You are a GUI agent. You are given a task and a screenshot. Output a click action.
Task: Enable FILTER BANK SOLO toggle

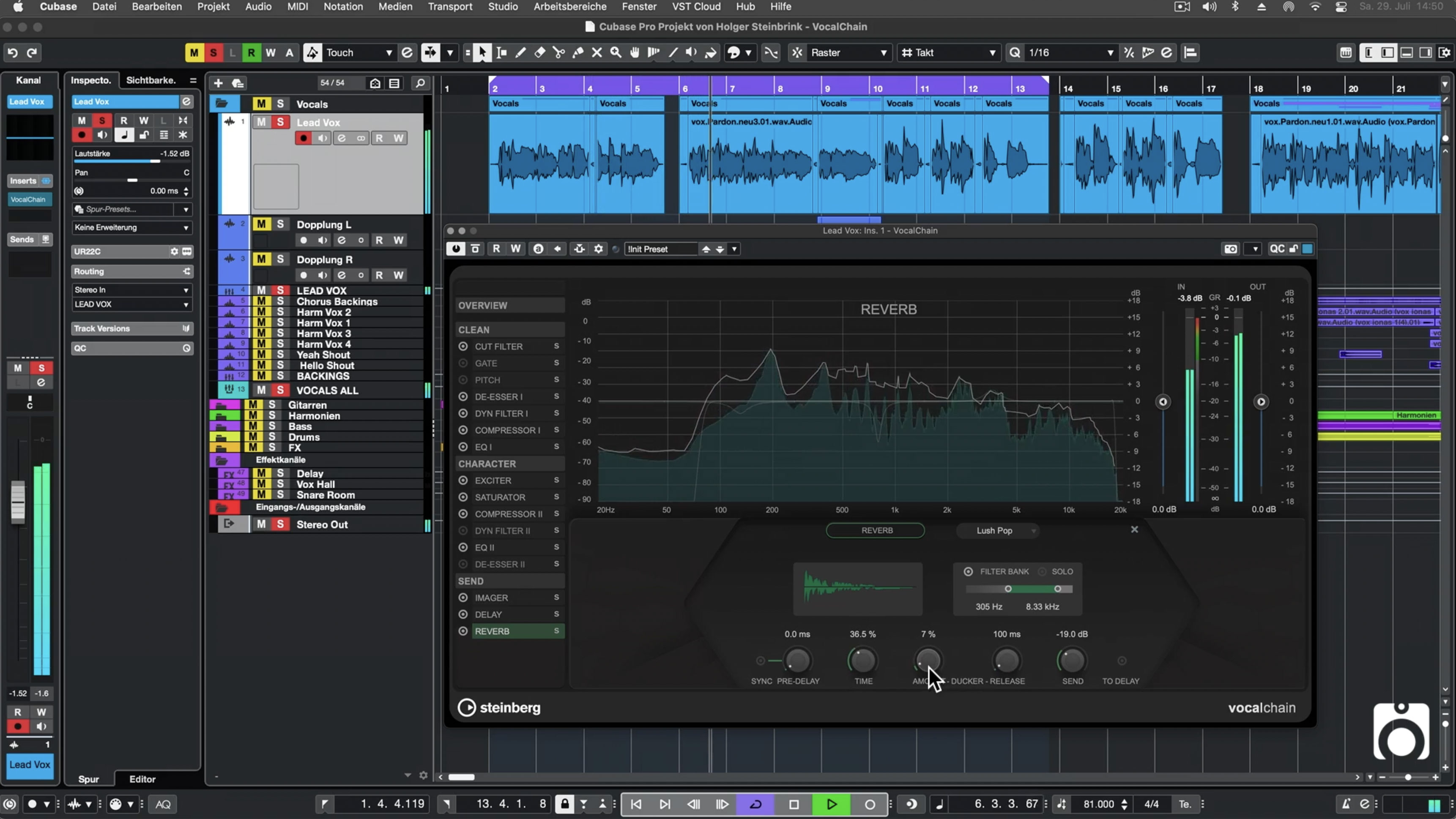coord(1042,572)
